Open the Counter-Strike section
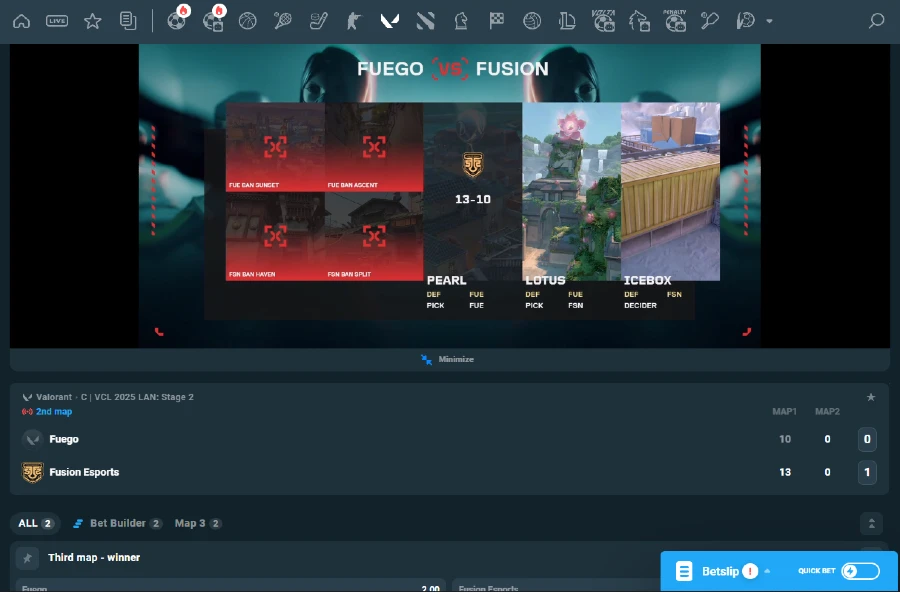Viewport: 900px width, 600px height. (353, 20)
